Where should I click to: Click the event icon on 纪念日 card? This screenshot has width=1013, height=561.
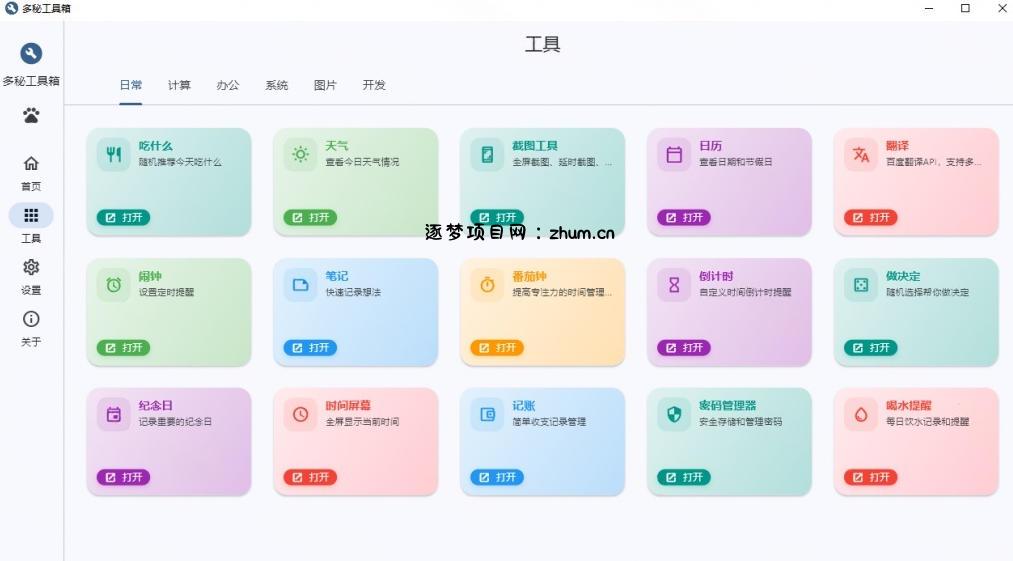click(114, 414)
